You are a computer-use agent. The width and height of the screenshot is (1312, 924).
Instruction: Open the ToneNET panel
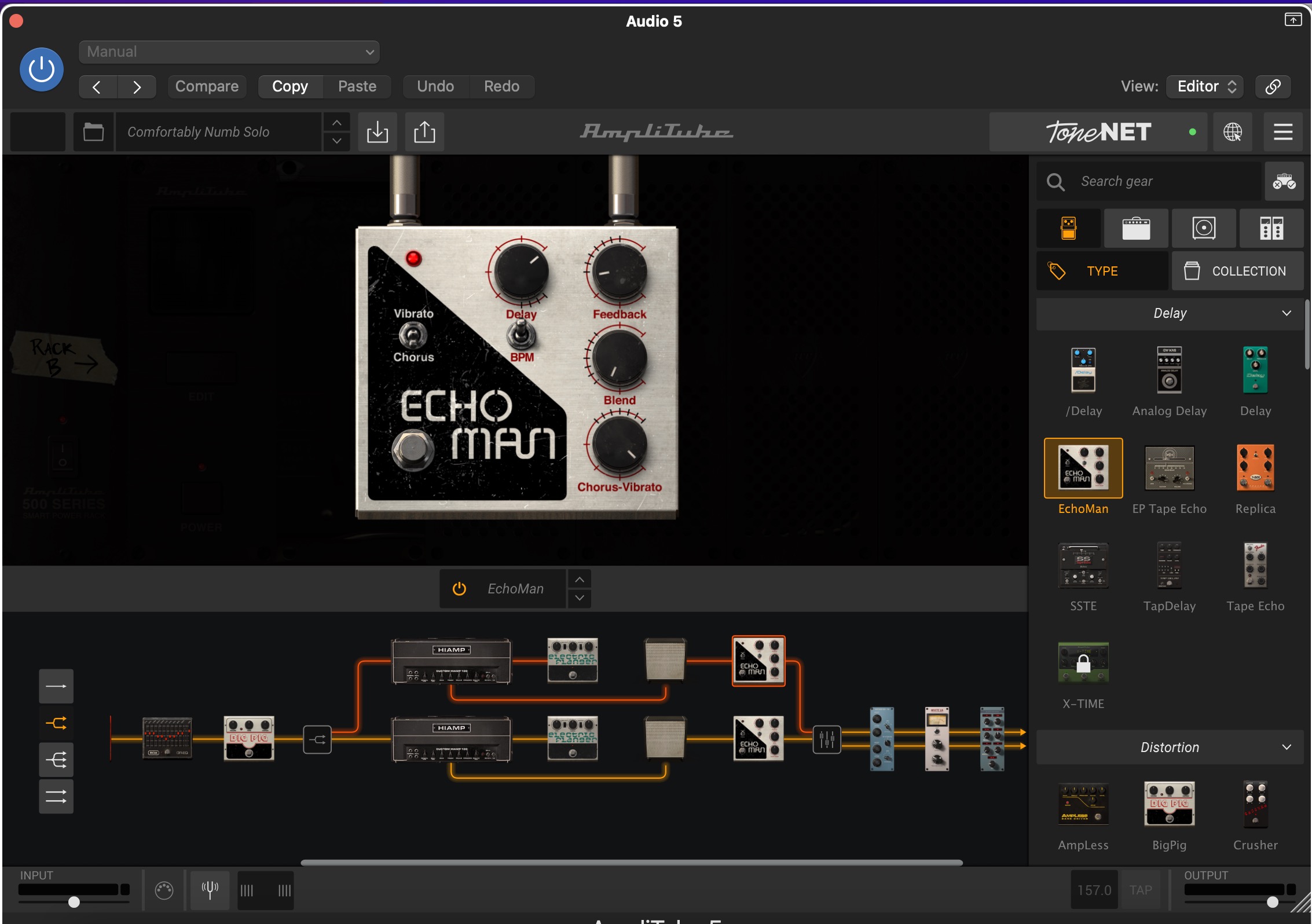coord(1098,132)
